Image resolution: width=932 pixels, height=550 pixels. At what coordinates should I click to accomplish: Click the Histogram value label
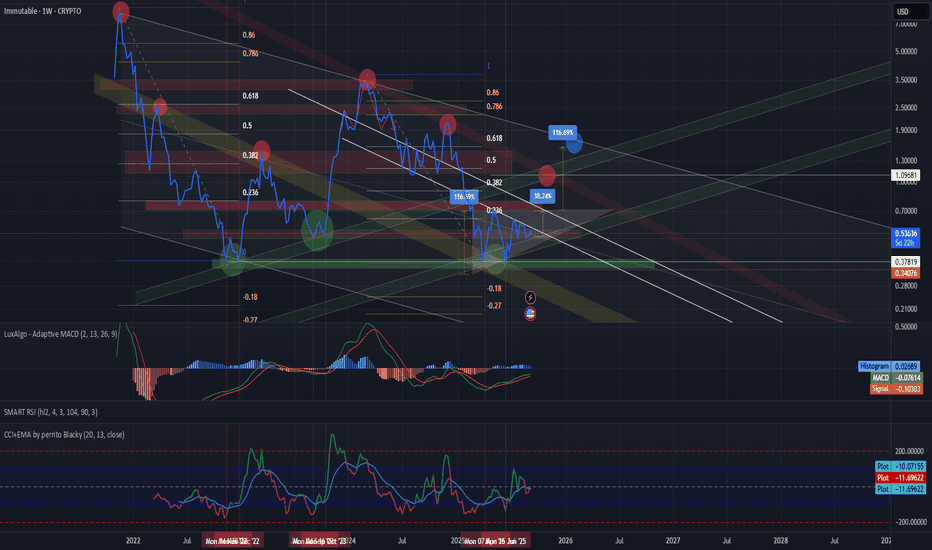pos(873,367)
